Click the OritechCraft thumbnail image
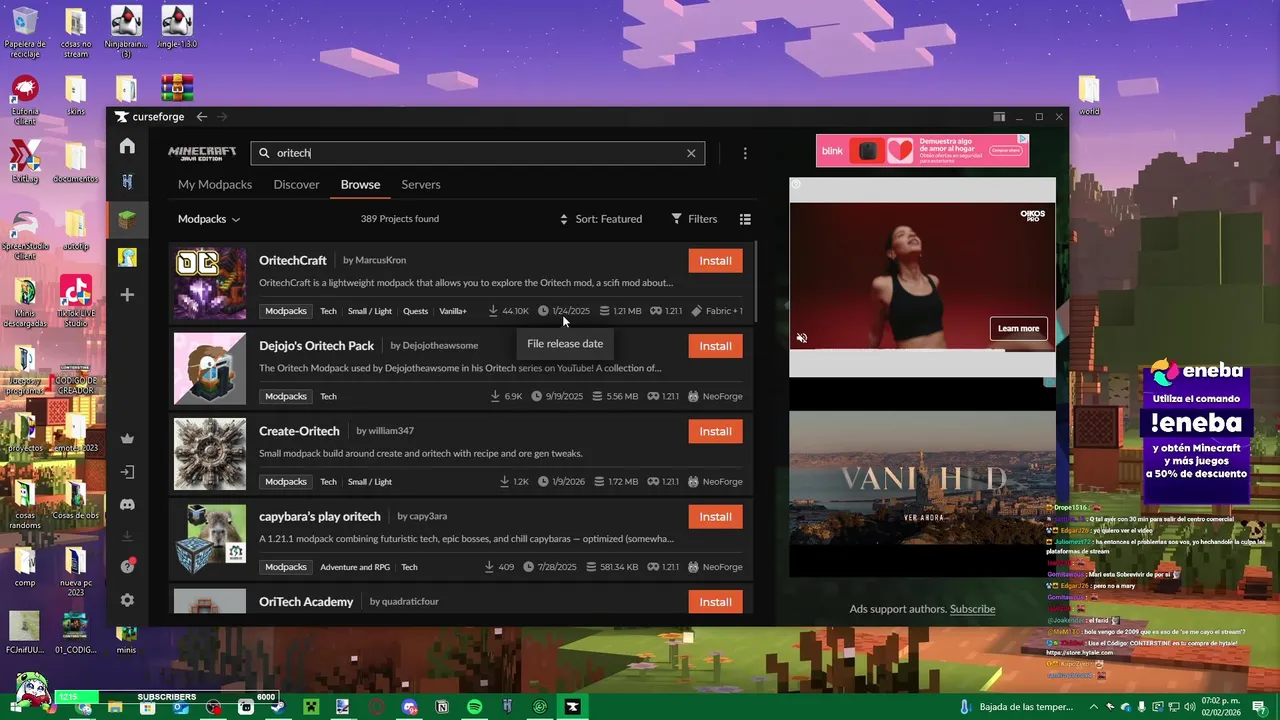The image size is (1280, 720). point(210,283)
